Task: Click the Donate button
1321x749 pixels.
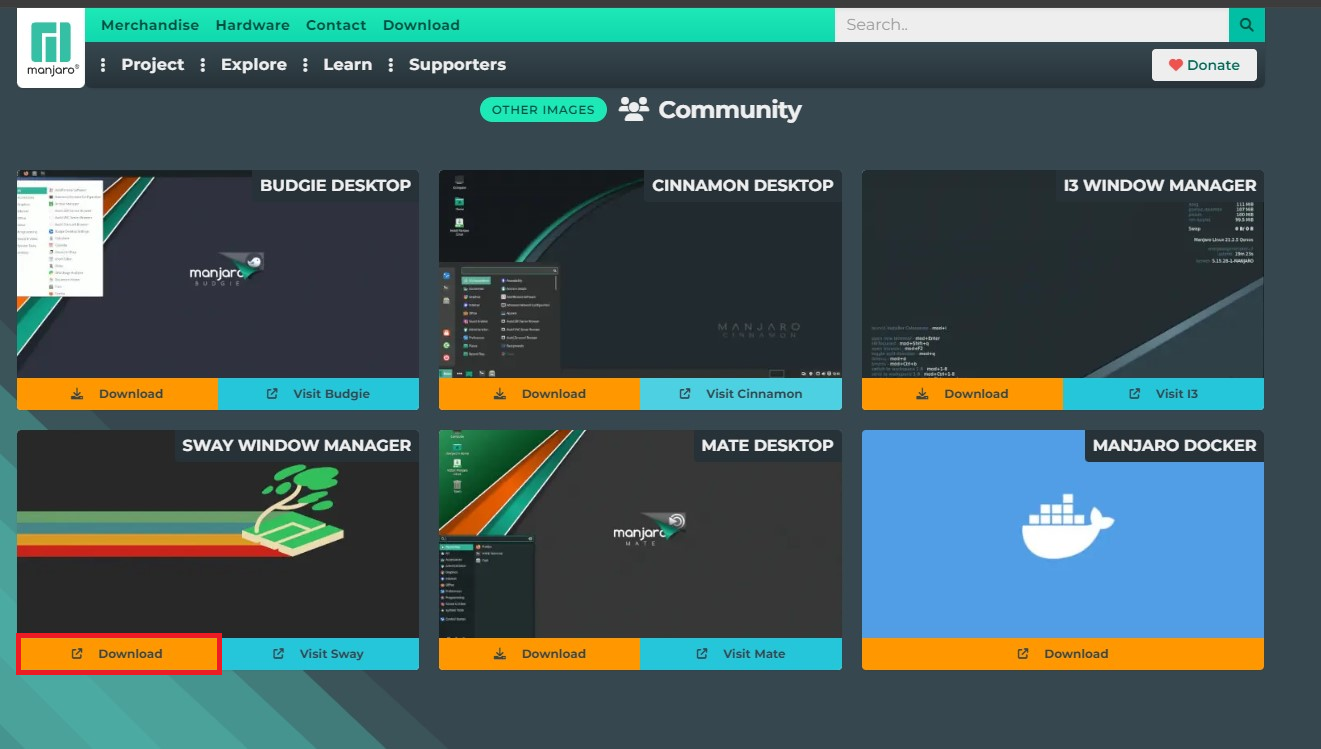Action: (x=1204, y=65)
